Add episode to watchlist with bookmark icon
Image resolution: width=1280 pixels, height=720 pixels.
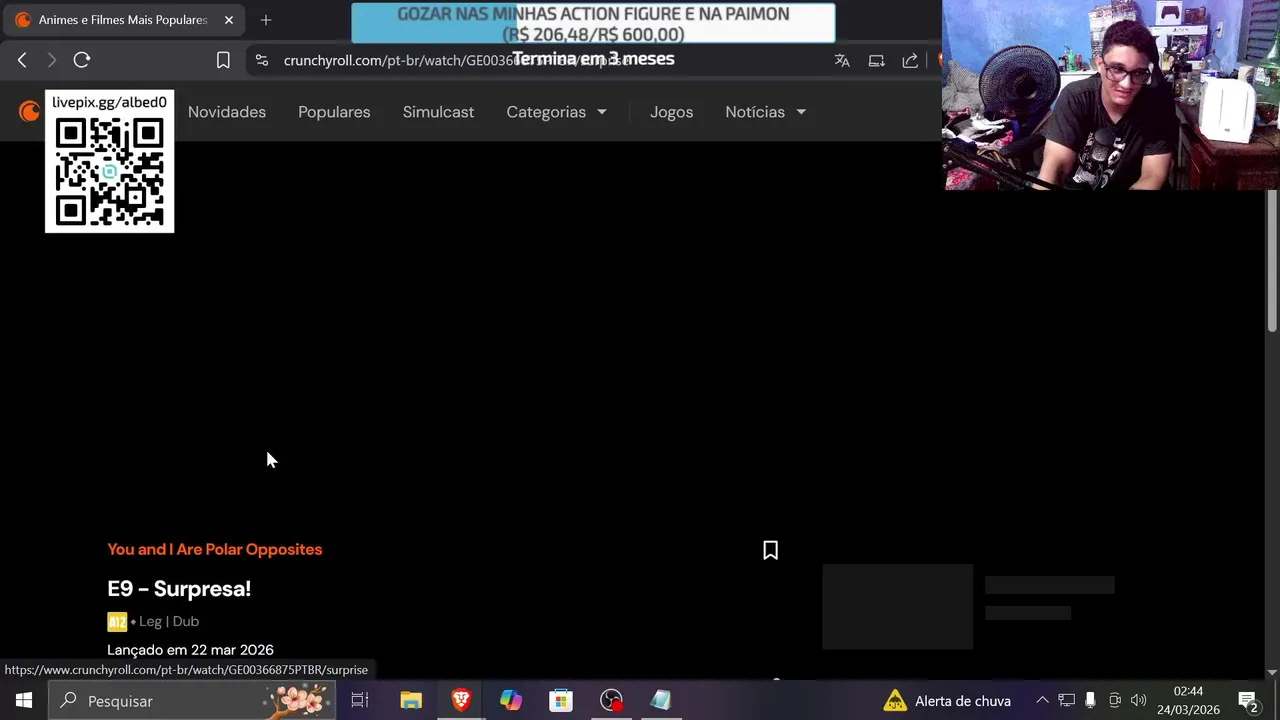(x=770, y=550)
